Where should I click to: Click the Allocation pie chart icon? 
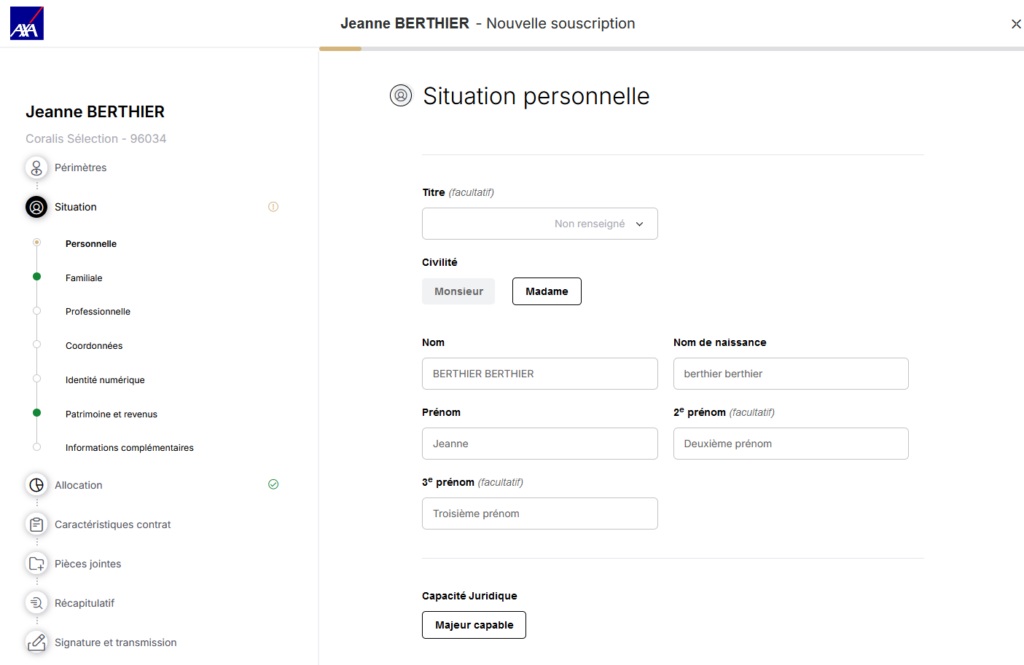(x=37, y=485)
